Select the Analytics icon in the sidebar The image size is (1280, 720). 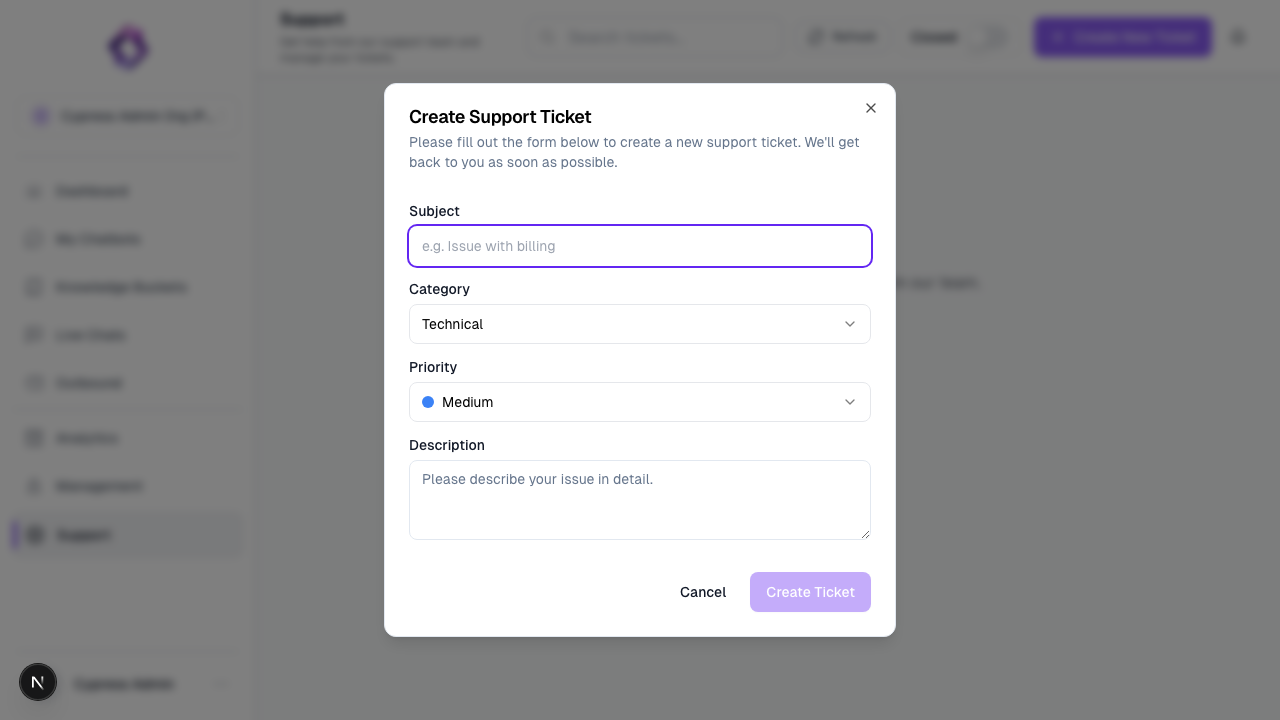[x=33, y=438]
